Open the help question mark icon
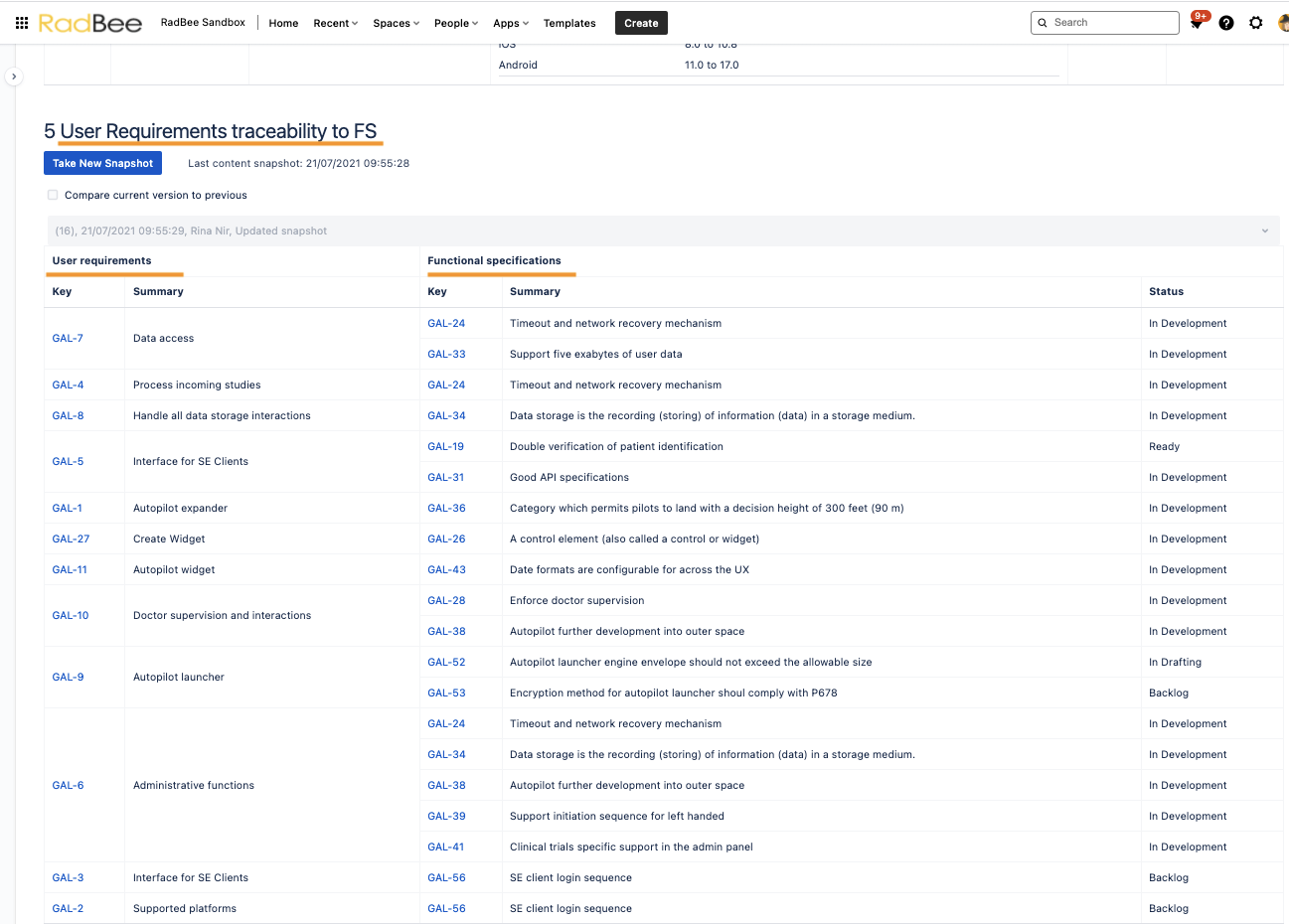The width and height of the screenshot is (1289, 924). point(1226,23)
